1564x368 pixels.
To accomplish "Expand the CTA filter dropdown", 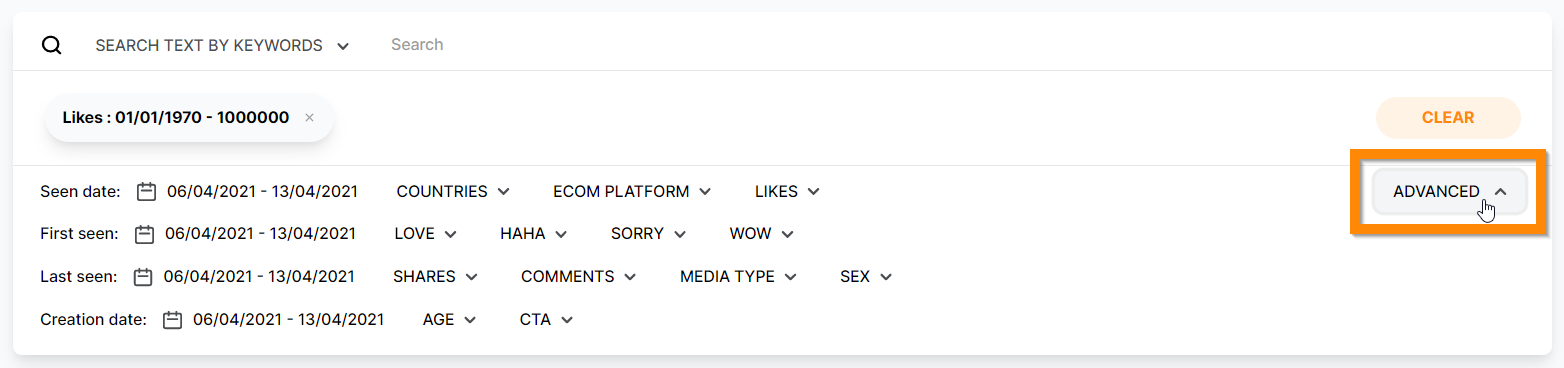I will pos(546,320).
